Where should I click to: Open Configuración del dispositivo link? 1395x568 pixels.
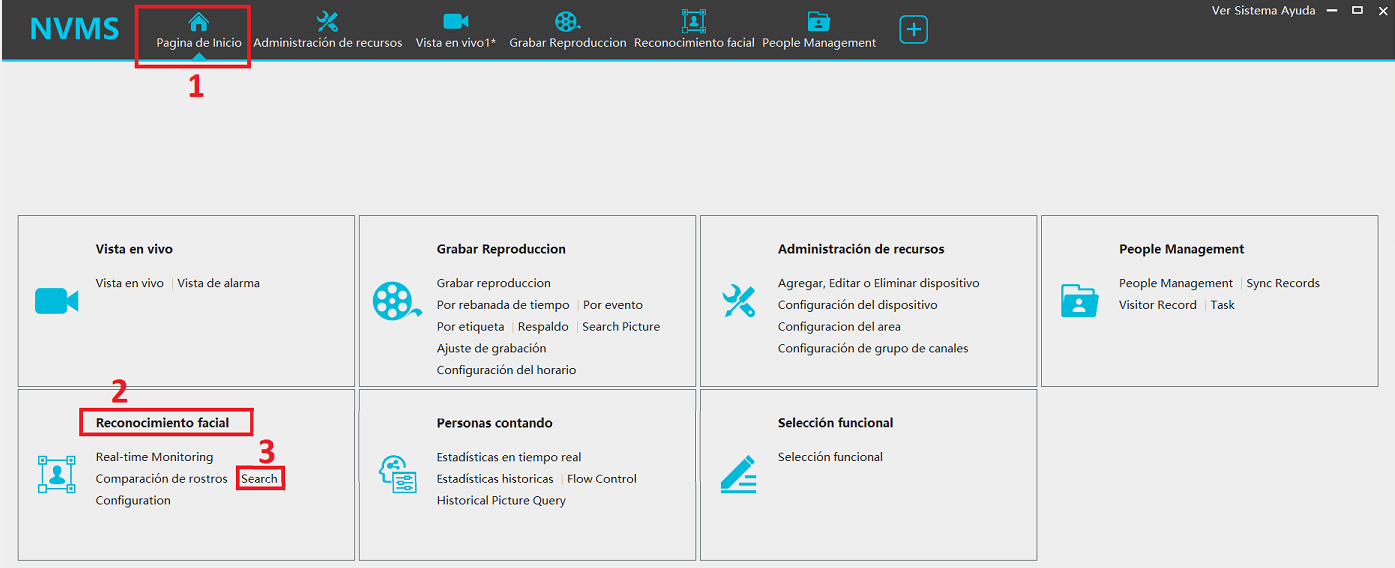tap(857, 305)
